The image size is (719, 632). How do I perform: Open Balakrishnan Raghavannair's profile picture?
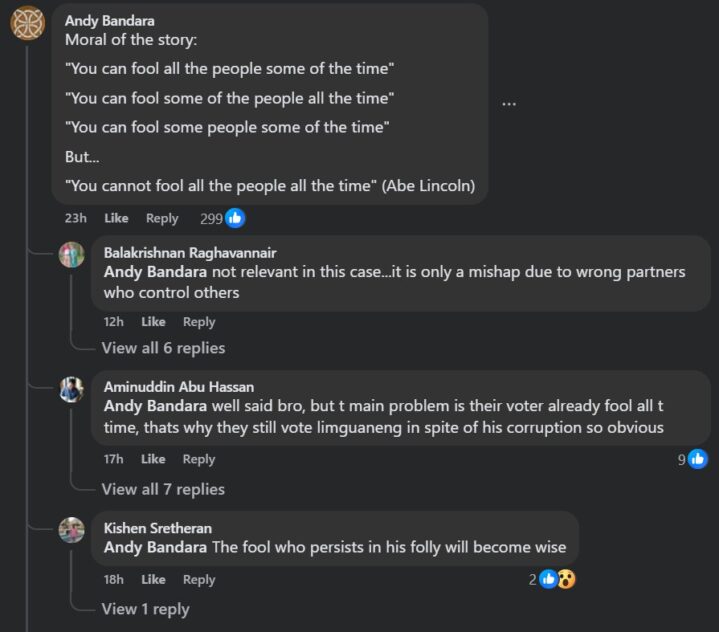71,255
